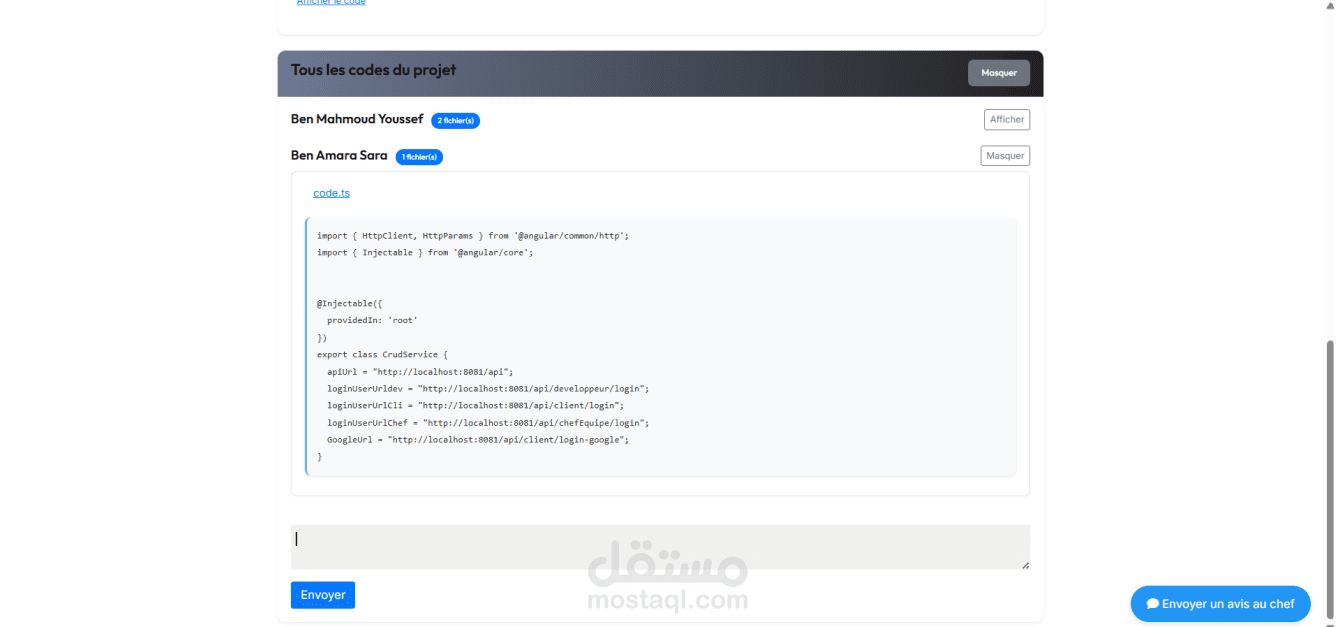This screenshot has width=1337, height=627.
Task: Click the page vertical scrollbar thumb
Action: [x=1330, y=480]
